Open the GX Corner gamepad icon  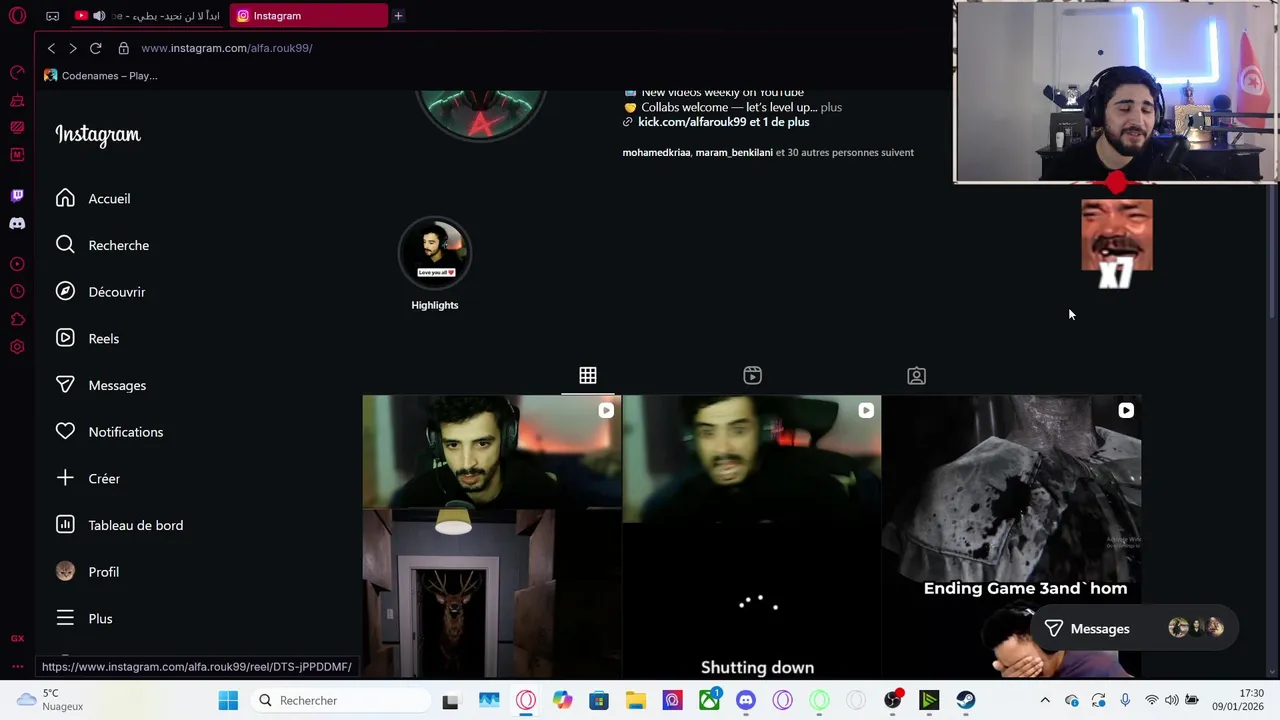[53, 16]
